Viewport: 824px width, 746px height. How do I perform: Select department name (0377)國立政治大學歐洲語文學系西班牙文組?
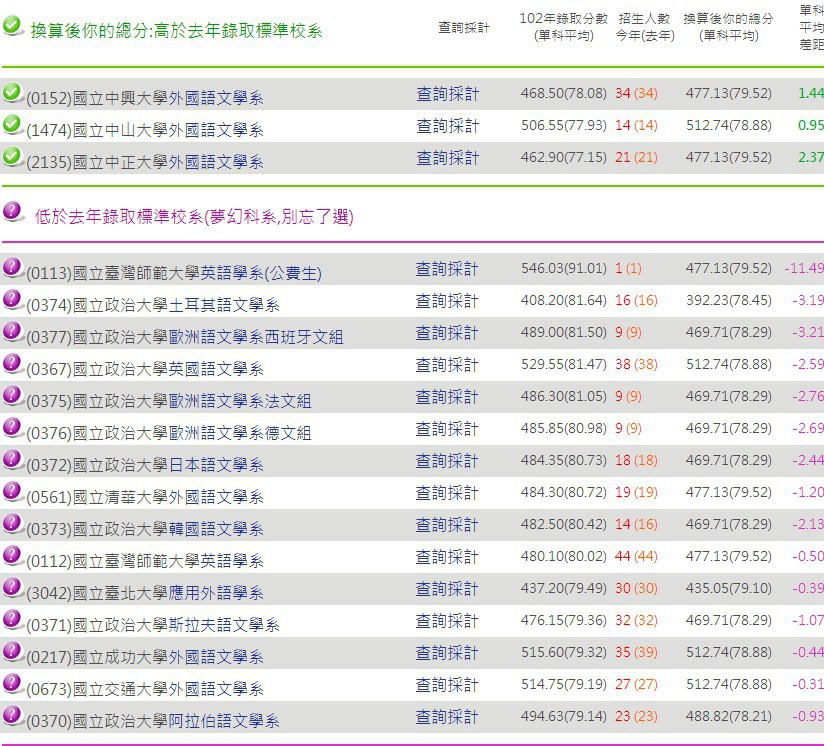click(x=185, y=337)
